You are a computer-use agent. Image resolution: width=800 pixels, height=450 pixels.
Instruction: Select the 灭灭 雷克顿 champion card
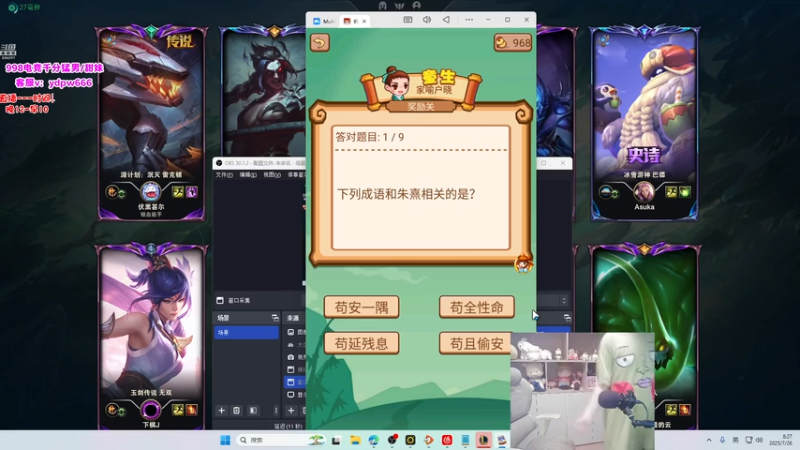152,124
